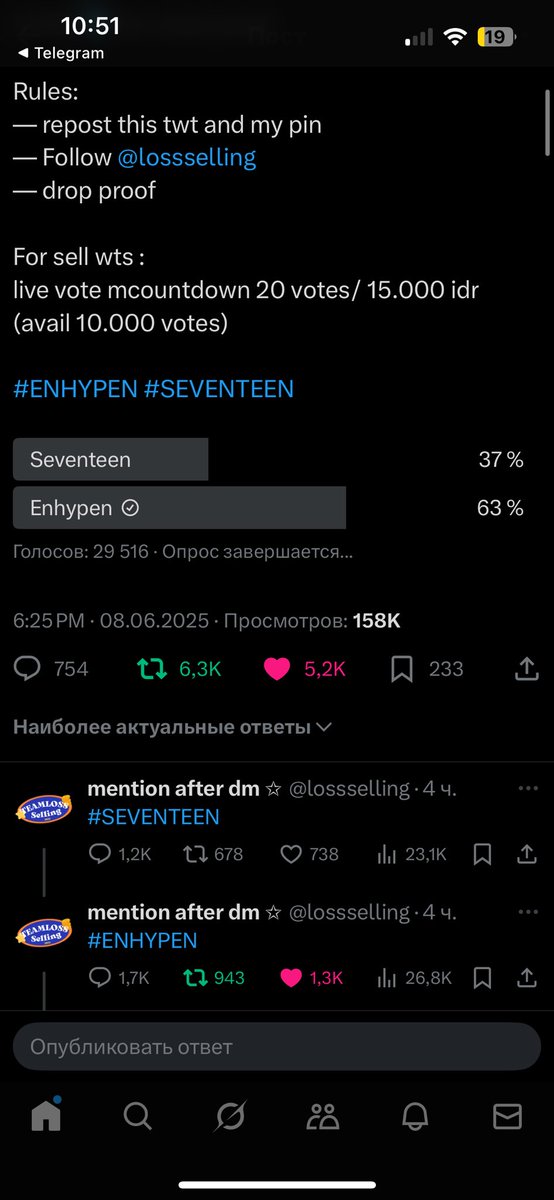The image size is (554, 1200).
Task: Undo repost on the 6,3K retweet icon
Action: click(x=153, y=669)
